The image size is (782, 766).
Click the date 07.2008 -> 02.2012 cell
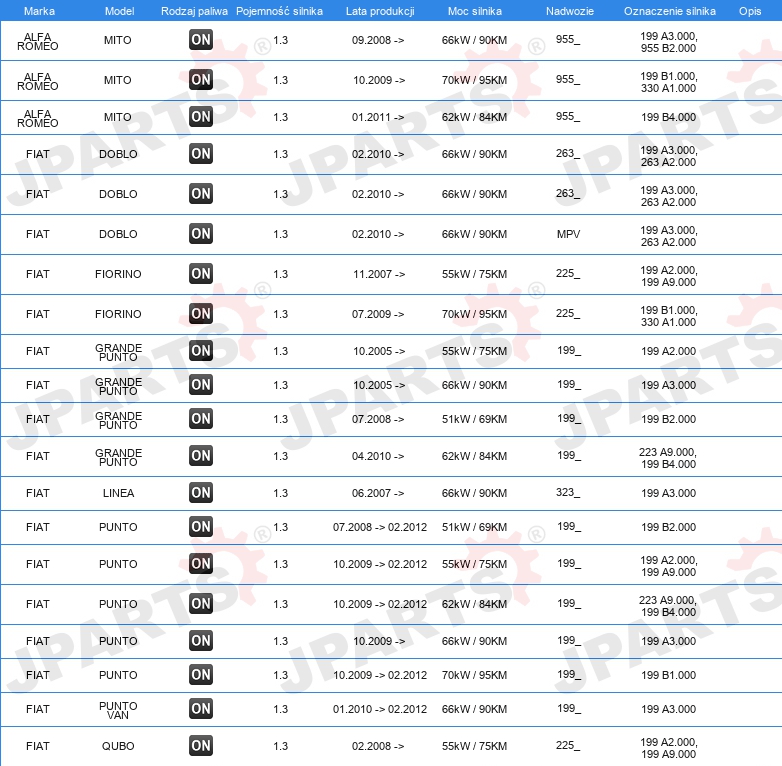380,527
